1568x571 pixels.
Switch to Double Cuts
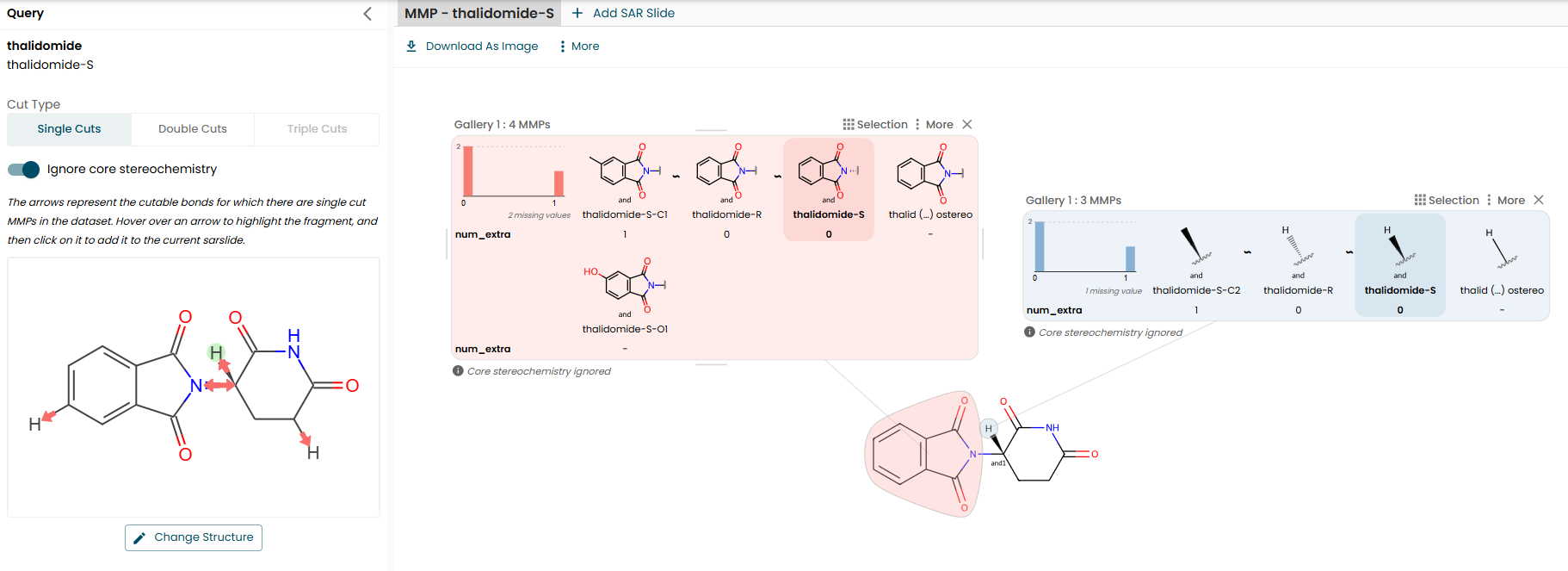[x=193, y=129]
